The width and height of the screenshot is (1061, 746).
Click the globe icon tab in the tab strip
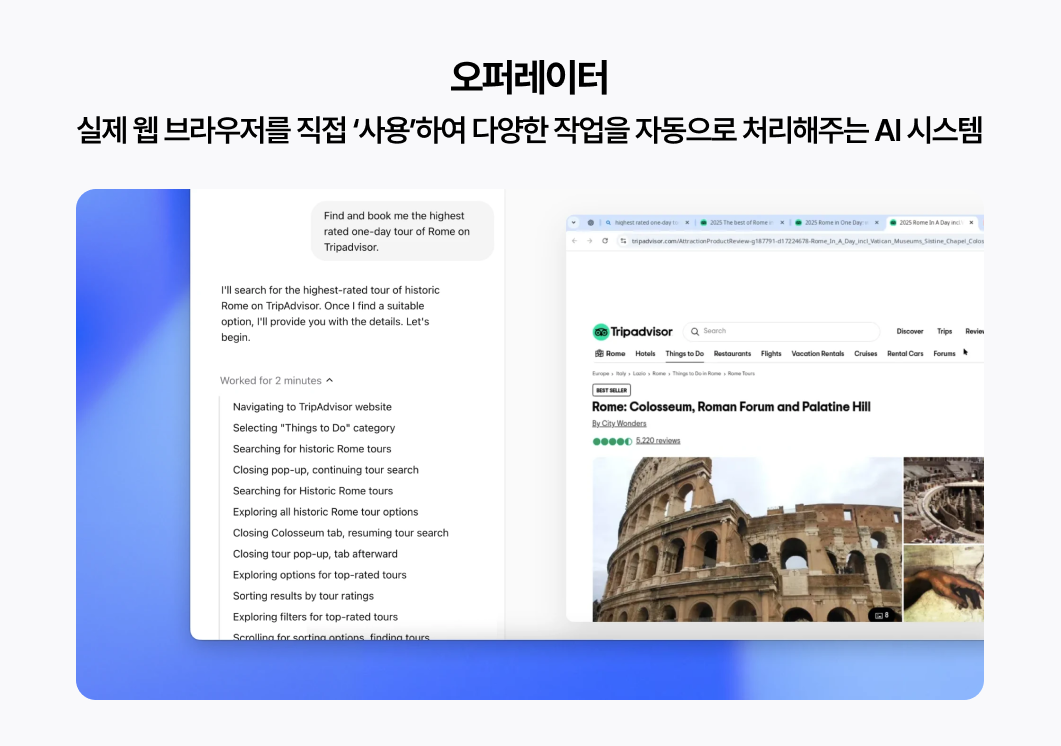click(591, 223)
